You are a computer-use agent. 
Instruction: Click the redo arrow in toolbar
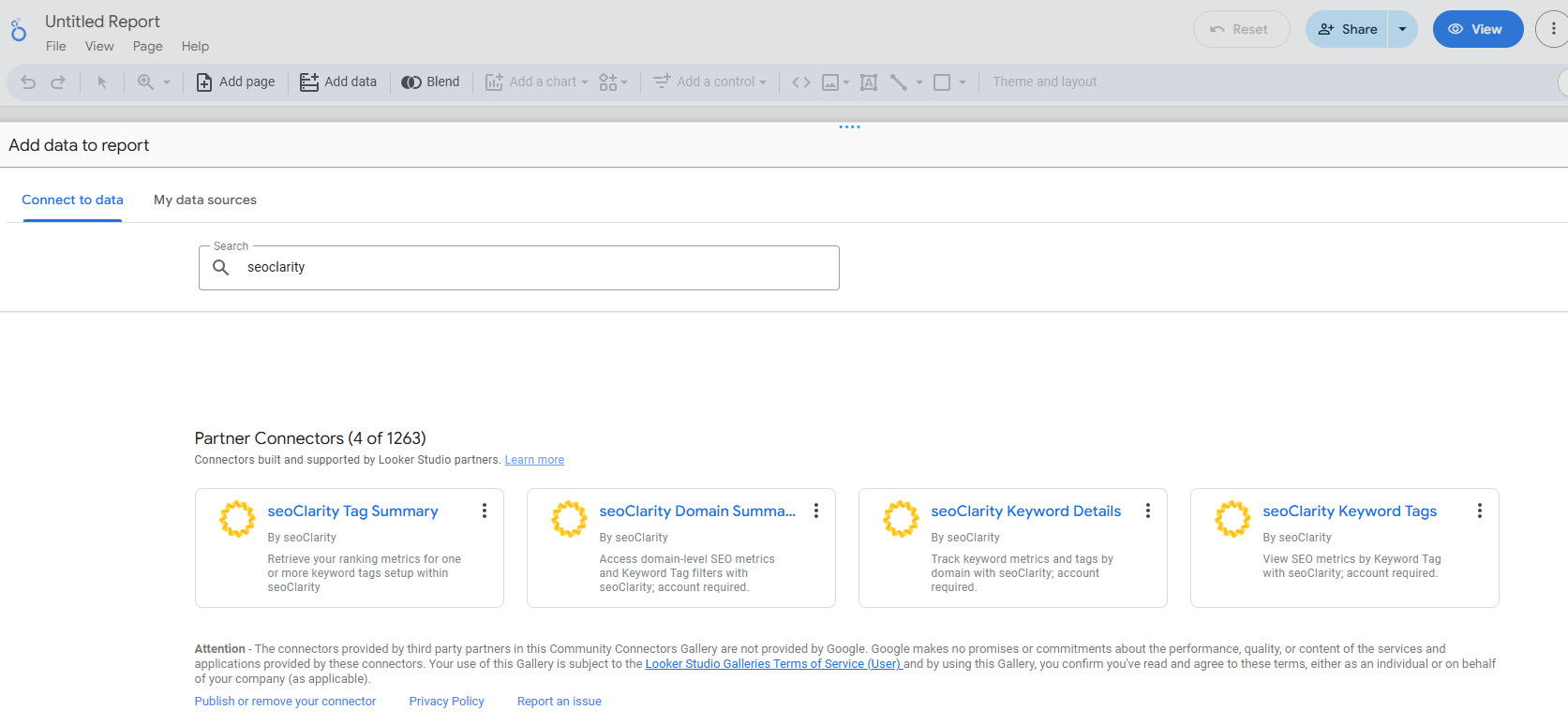(x=58, y=82)
